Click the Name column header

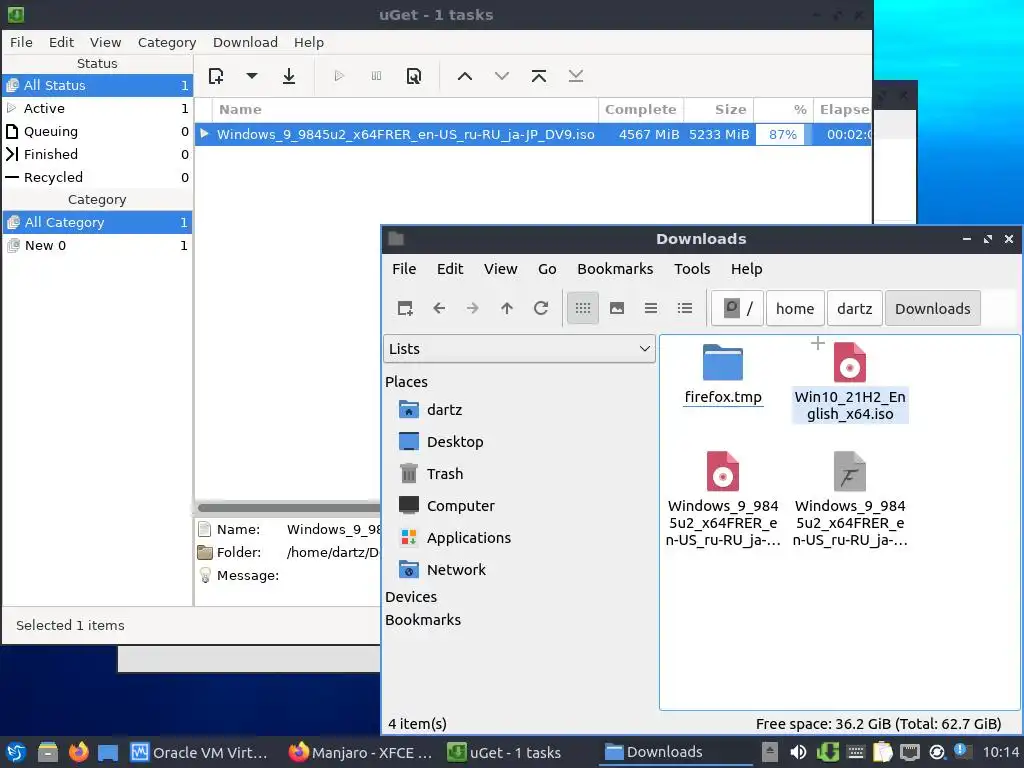coord(405,110)
